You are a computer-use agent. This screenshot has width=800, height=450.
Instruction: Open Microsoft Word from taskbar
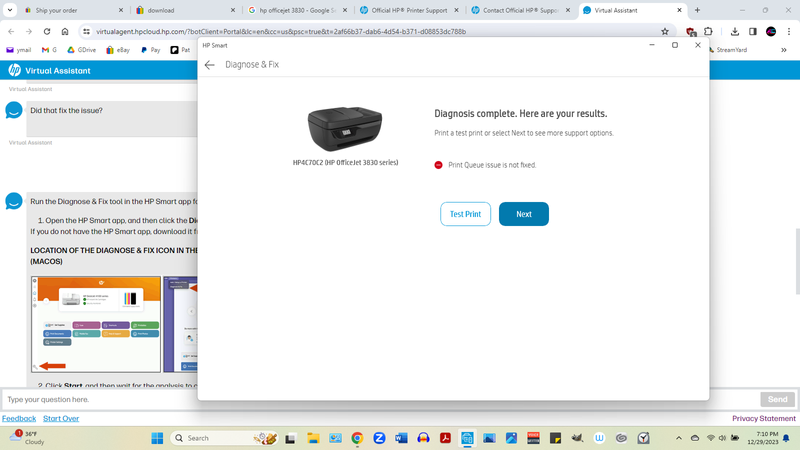coord(401,438)
